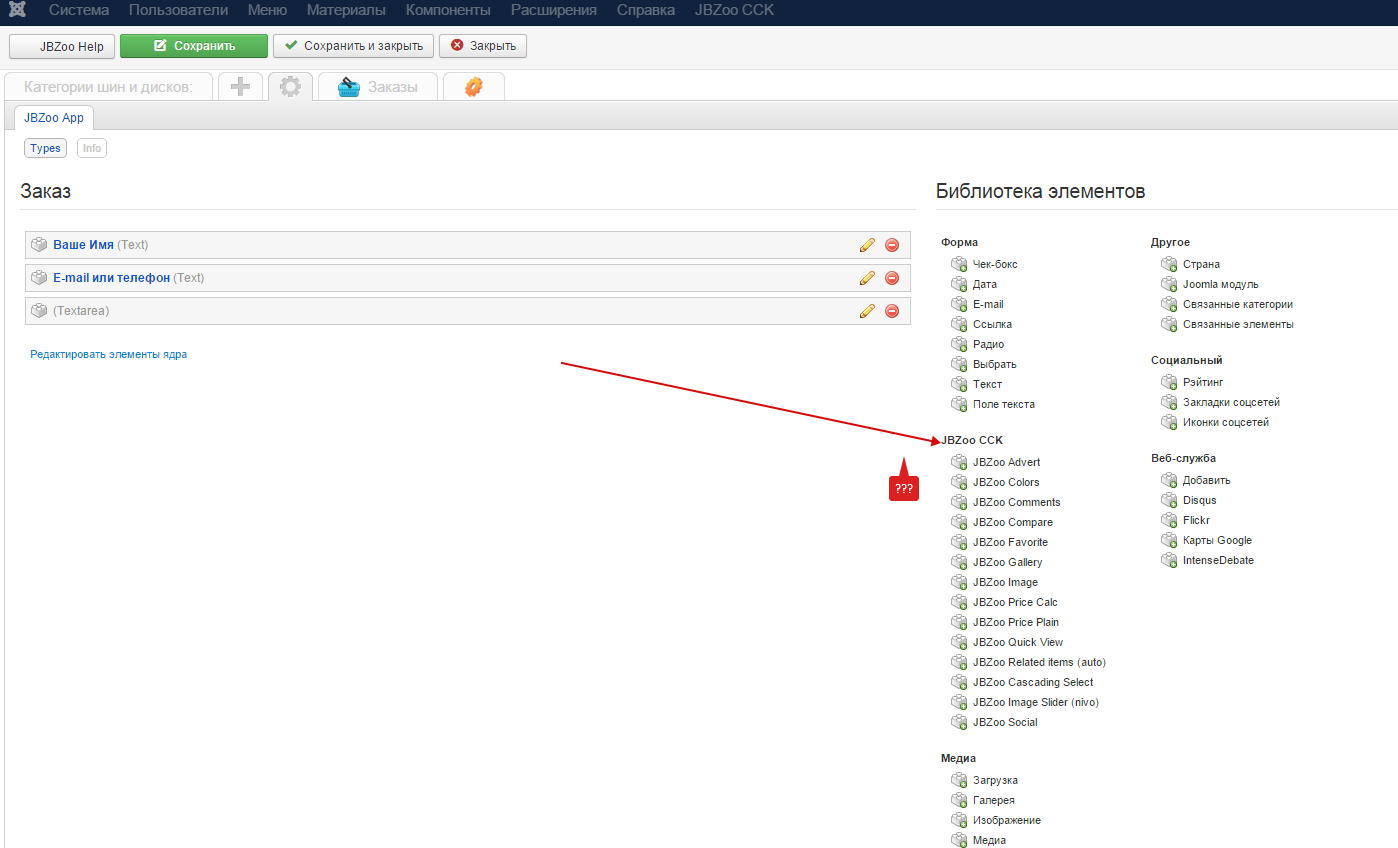Click the Закрыть button
The height and width of the screenshot is (848, 1398).
[x=483, y=46]
